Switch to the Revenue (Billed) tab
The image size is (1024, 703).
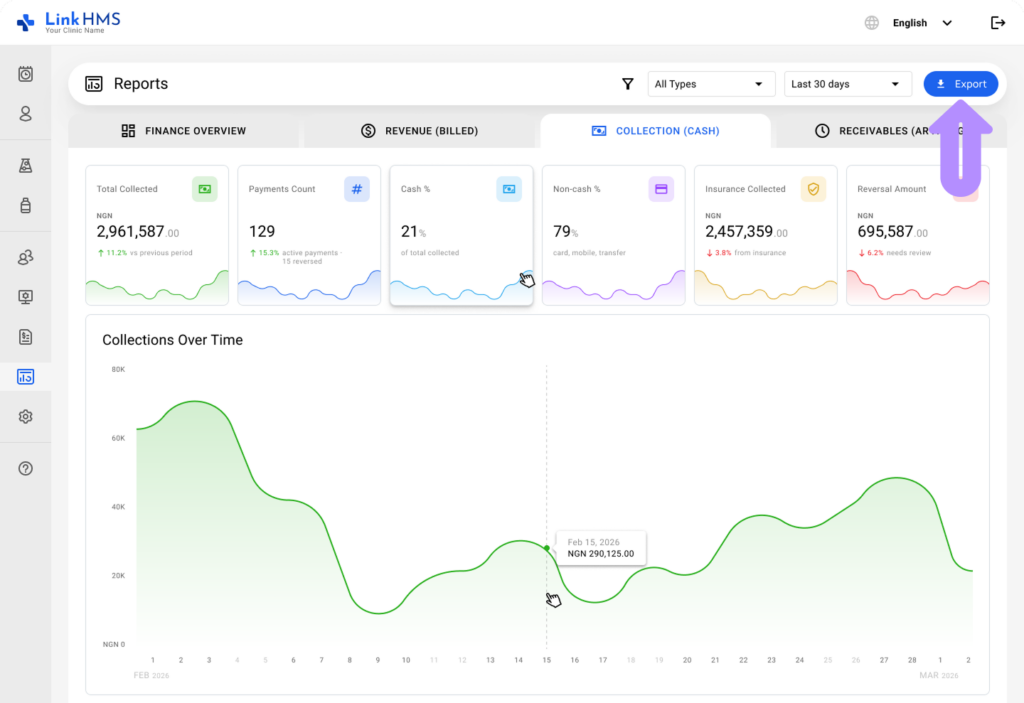pos(419,131)
